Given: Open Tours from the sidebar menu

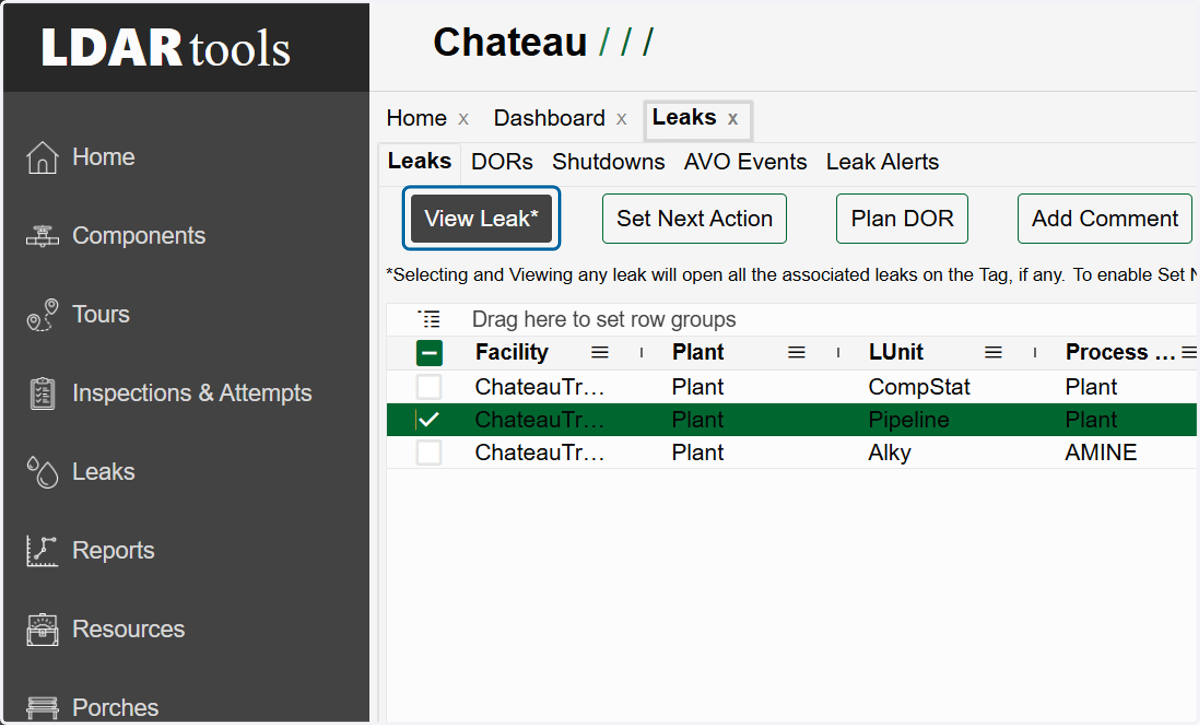Looking at the screenshot, I should (101, 314).
